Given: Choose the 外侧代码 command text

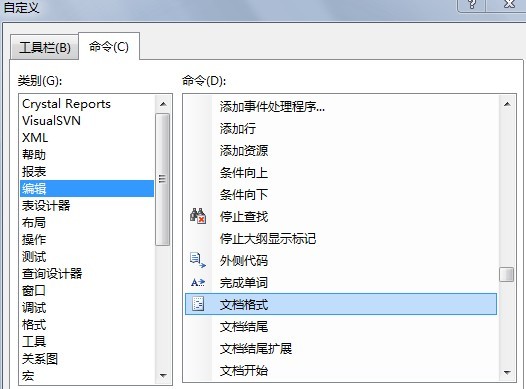Looking at the screenshot, I should click(x=244, y=261).
